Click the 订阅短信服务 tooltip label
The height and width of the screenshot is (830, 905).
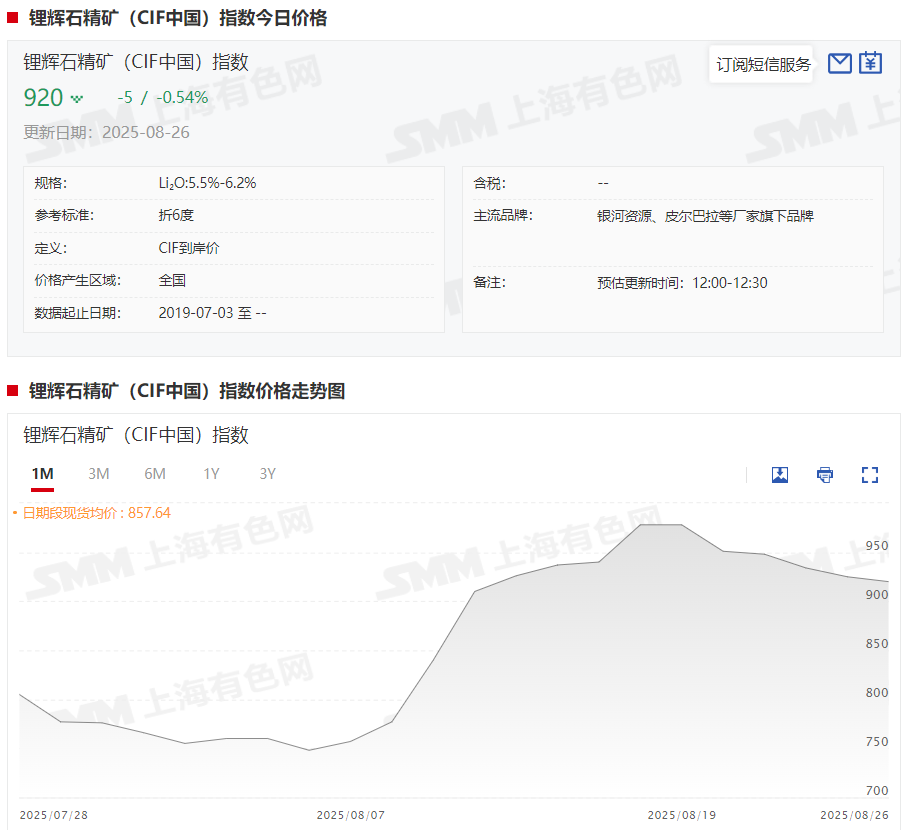click(763, 65)
